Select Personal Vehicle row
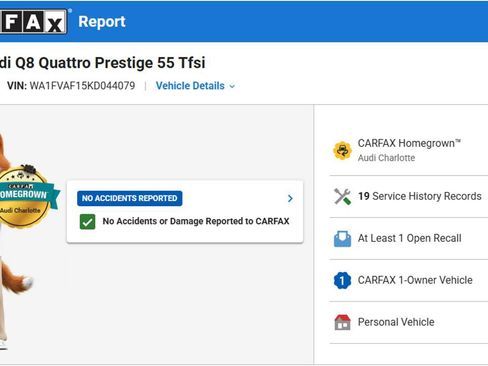488x366 pixels. 409,322
